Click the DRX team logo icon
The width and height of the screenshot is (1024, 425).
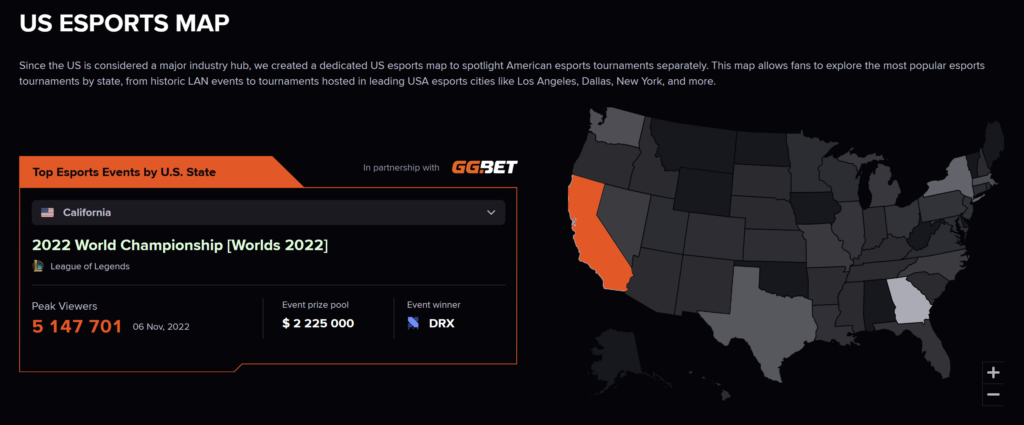(x=413, y=323)
